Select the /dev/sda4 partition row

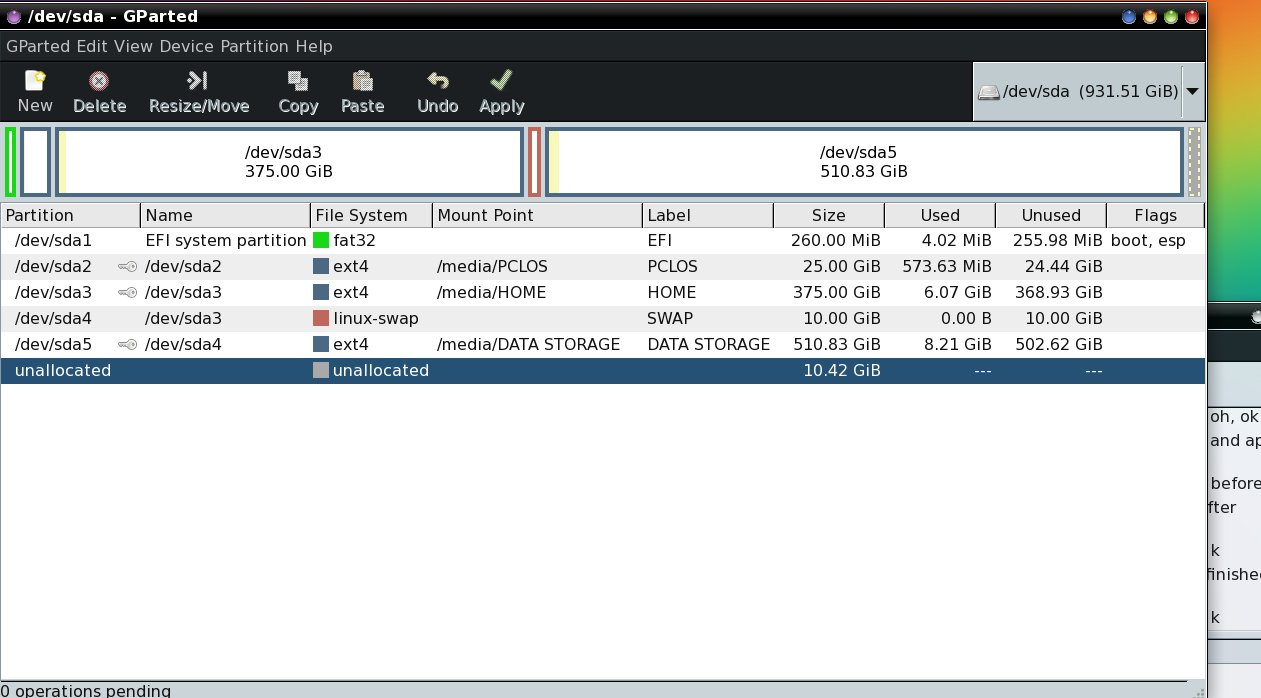tap(603, 319)
